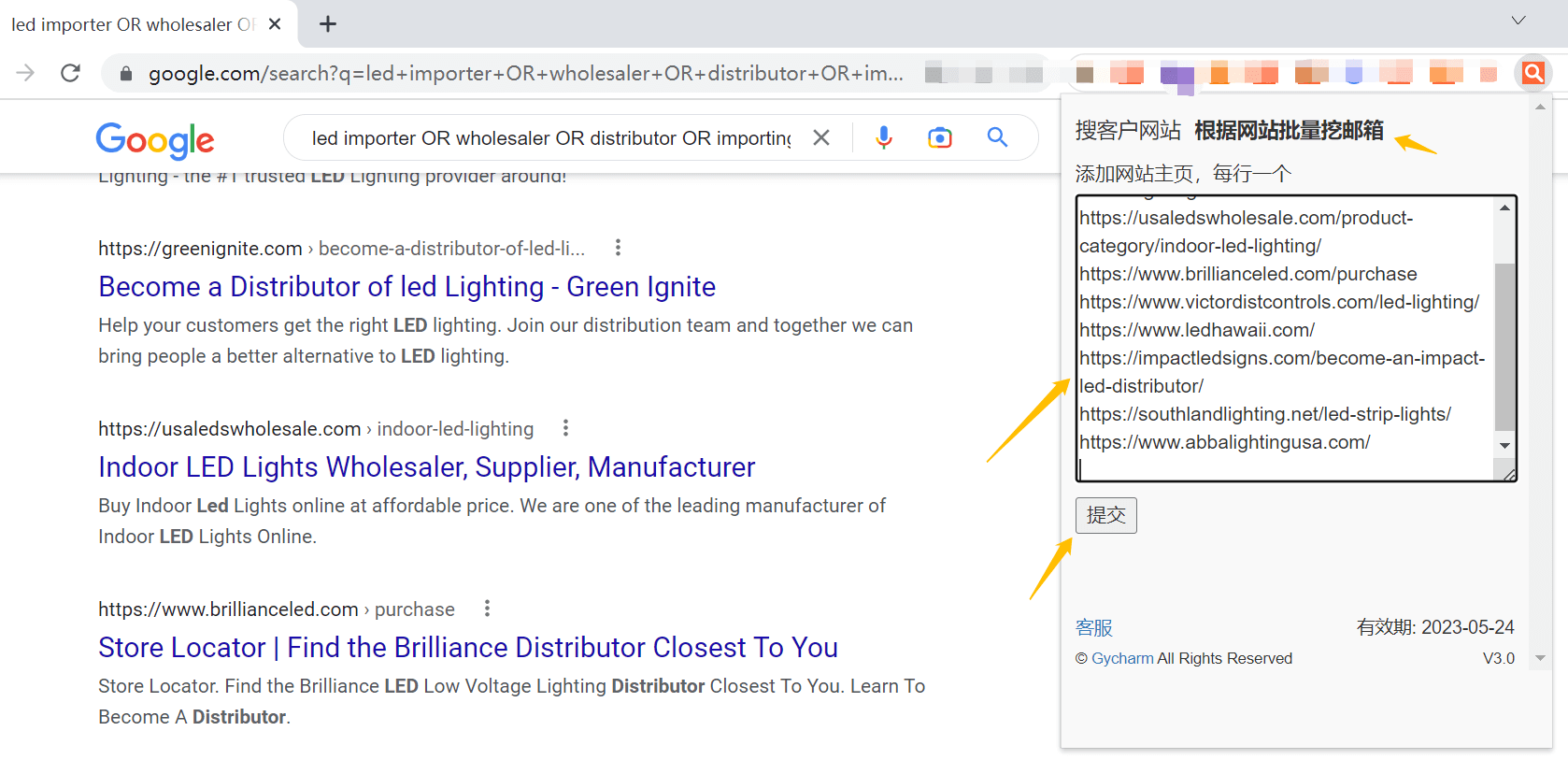
Task: Open options for usaledswholesale.com result
Action: click(x=565, y=428)
